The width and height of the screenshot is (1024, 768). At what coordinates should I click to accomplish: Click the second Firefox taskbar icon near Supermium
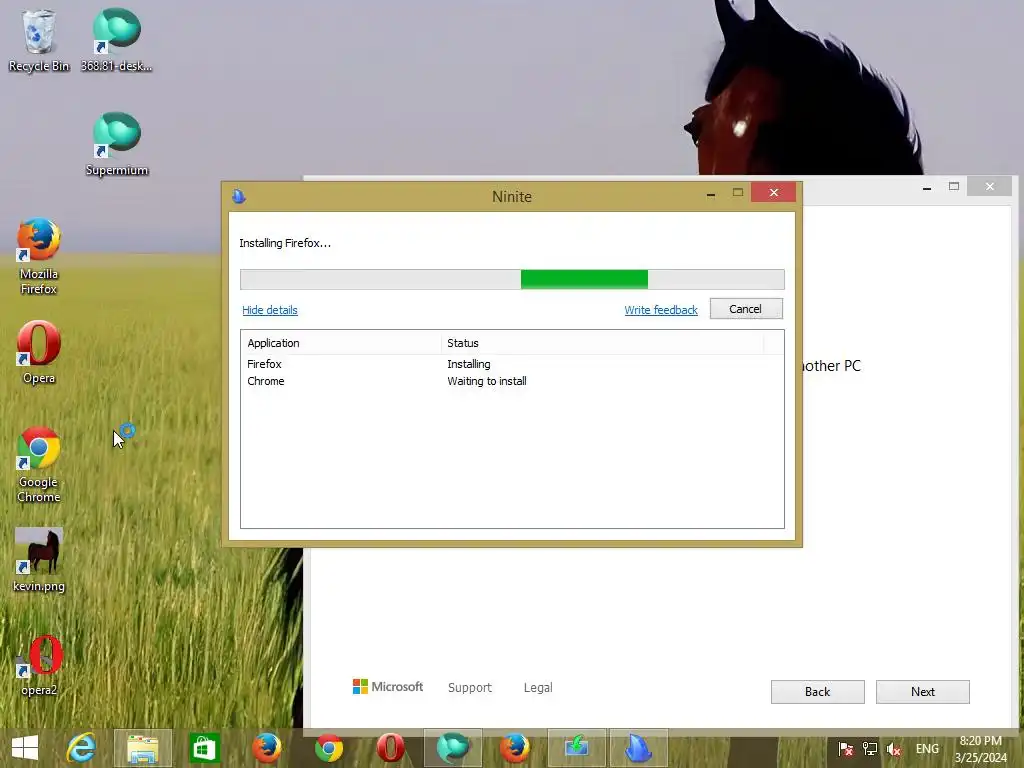coord(515,748)
